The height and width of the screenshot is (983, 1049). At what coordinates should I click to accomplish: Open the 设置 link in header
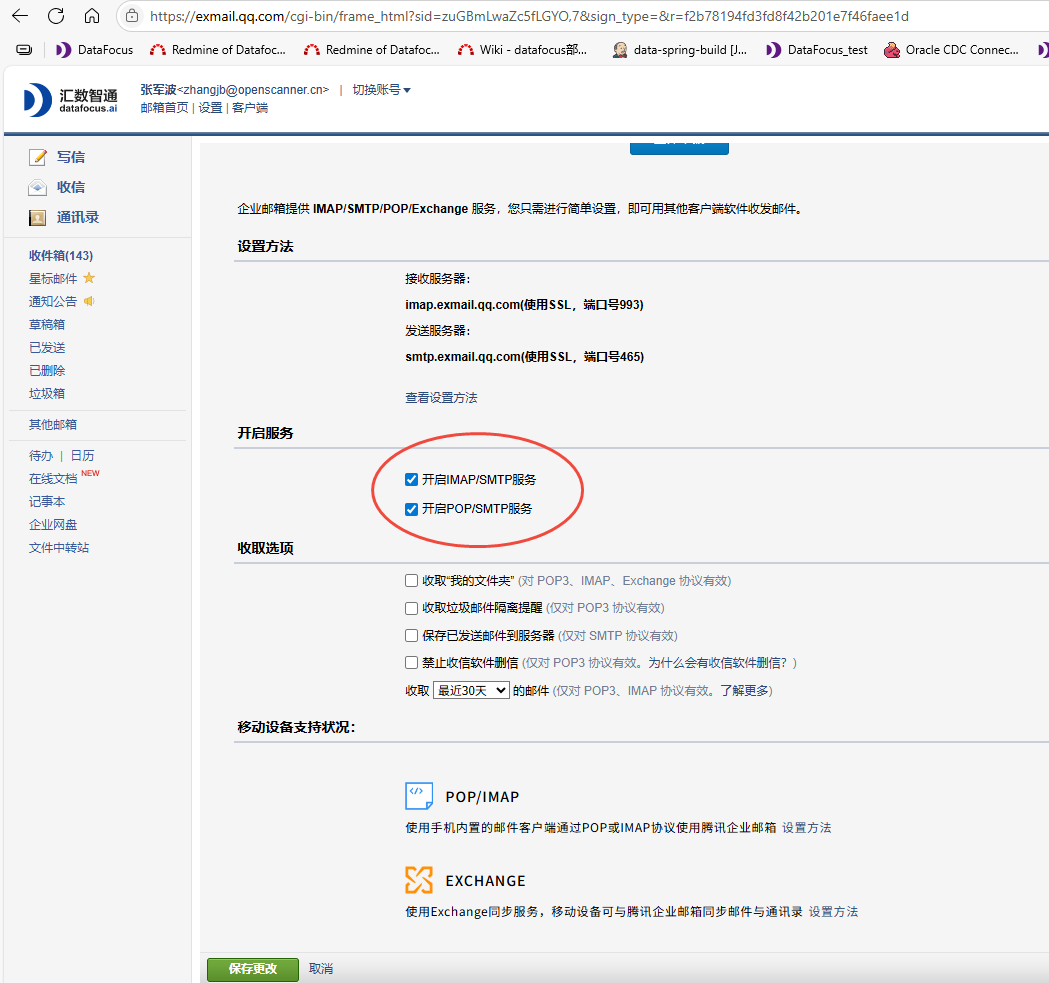pyautogui.click(x=210, y=108)
